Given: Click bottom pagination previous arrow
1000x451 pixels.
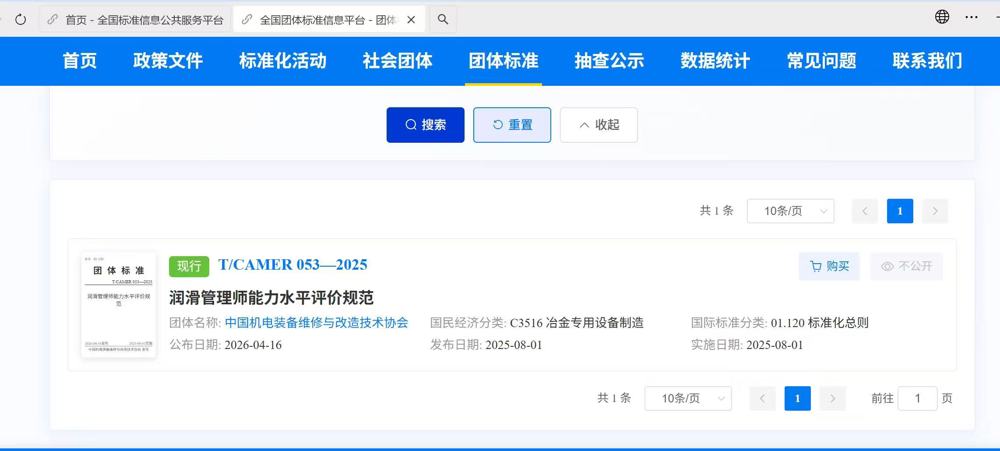Looking at the screenshot, I should [763, 398].
